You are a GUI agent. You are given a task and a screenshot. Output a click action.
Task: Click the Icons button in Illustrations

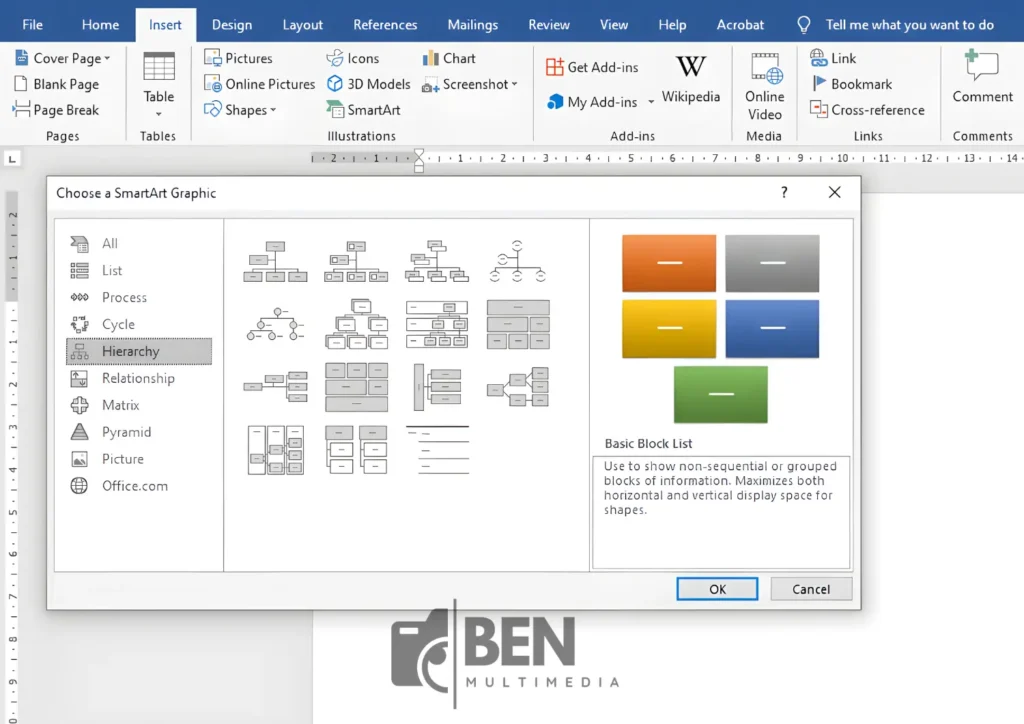tap(336, 58)
